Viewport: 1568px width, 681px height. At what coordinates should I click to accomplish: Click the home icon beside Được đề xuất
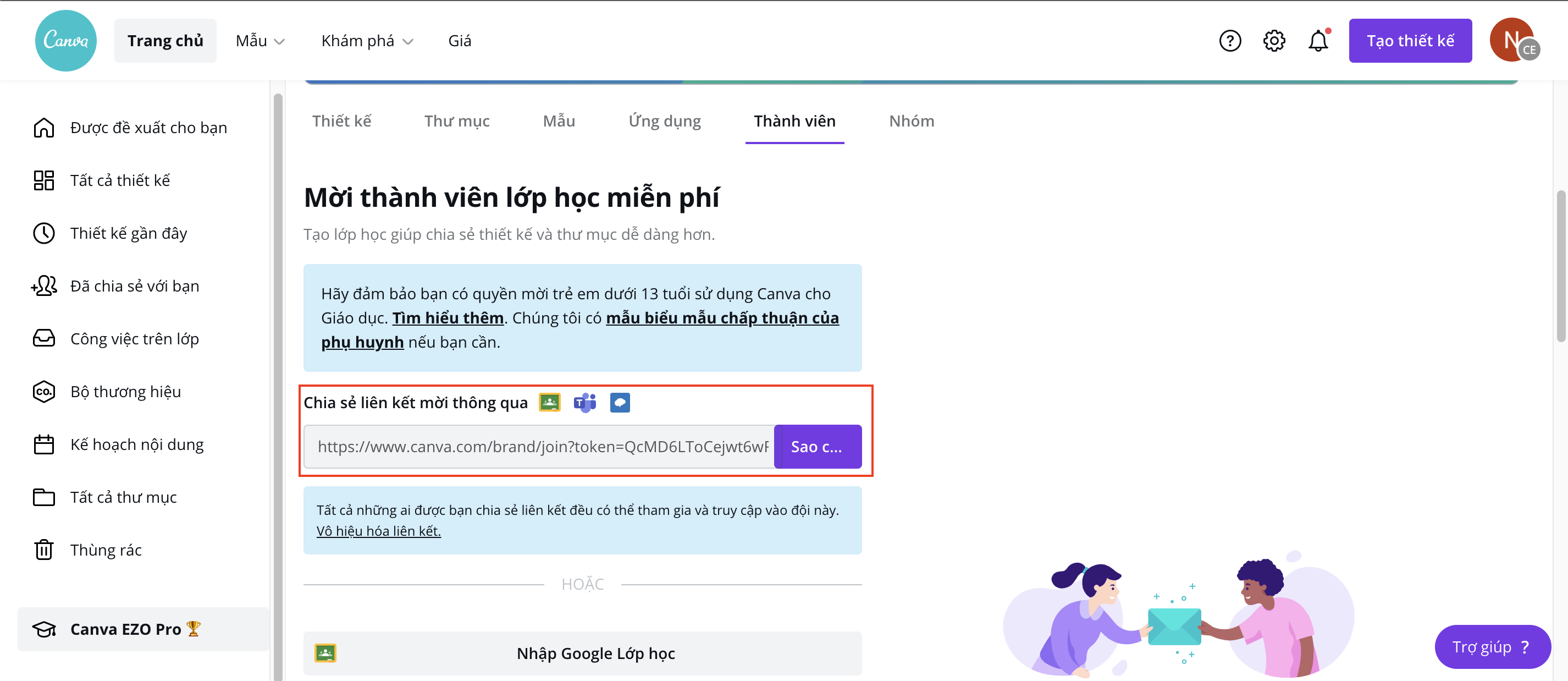[x=44, y=128]
